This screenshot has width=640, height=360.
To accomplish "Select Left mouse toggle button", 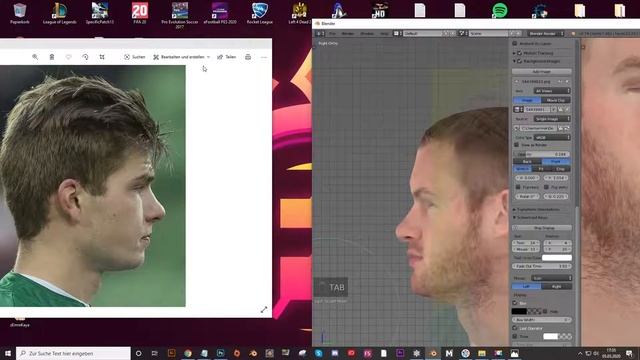I will point(527,287).
